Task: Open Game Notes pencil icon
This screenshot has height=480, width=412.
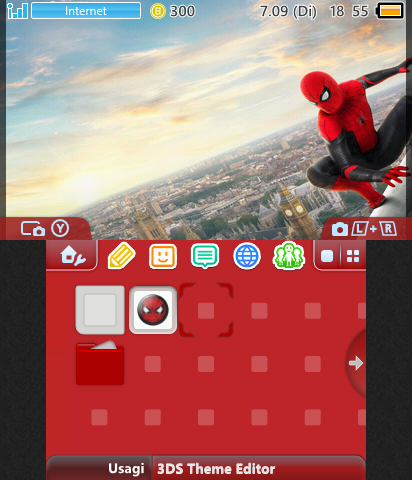Action: pyautogui.click(x=122, y=256)
